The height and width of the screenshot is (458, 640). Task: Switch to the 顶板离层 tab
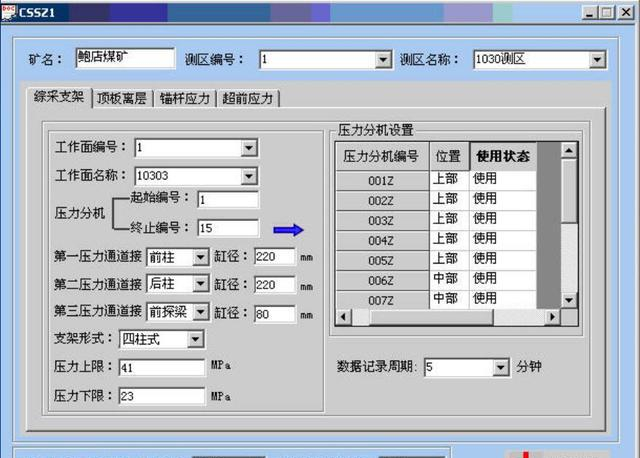pyautogui.click(x=122, y=98)
